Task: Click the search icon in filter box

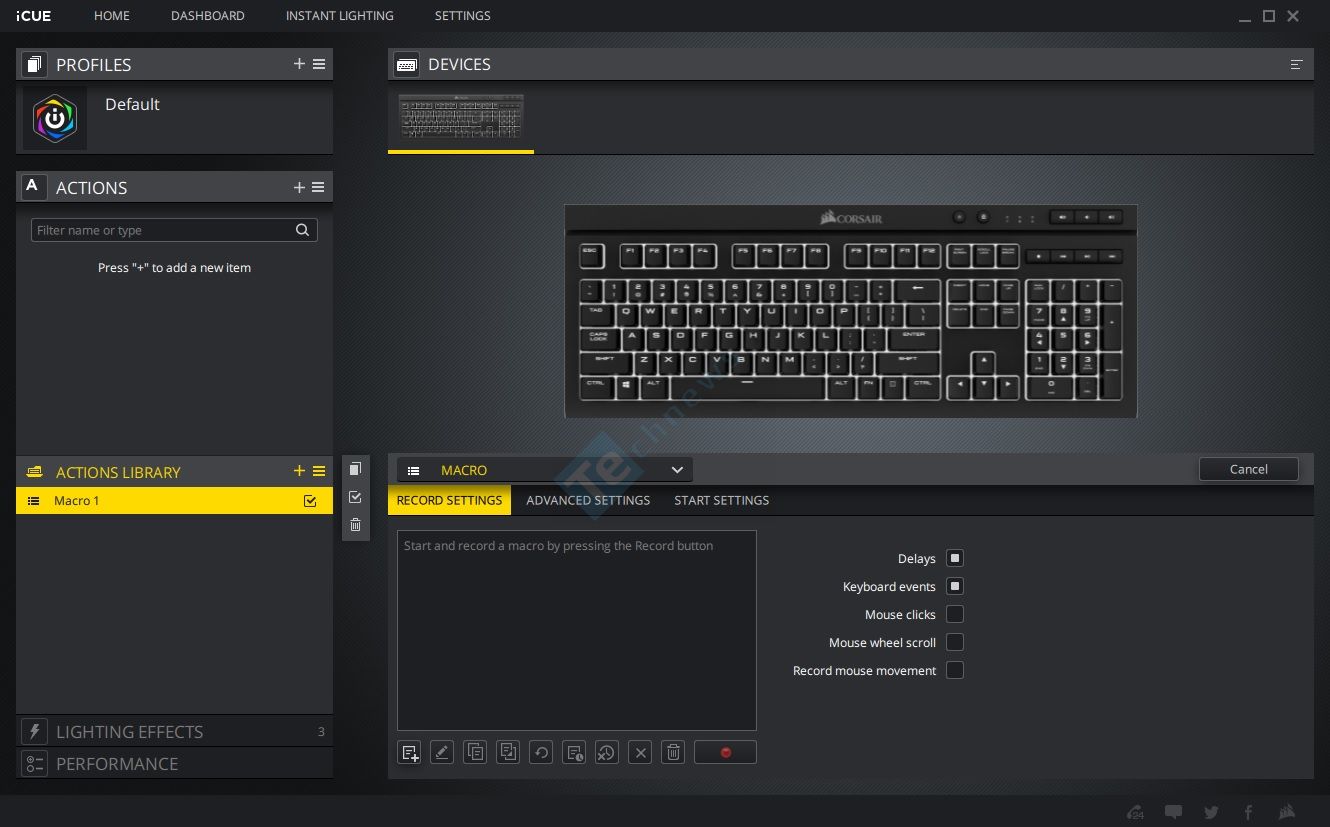Action: coord(302,230)
